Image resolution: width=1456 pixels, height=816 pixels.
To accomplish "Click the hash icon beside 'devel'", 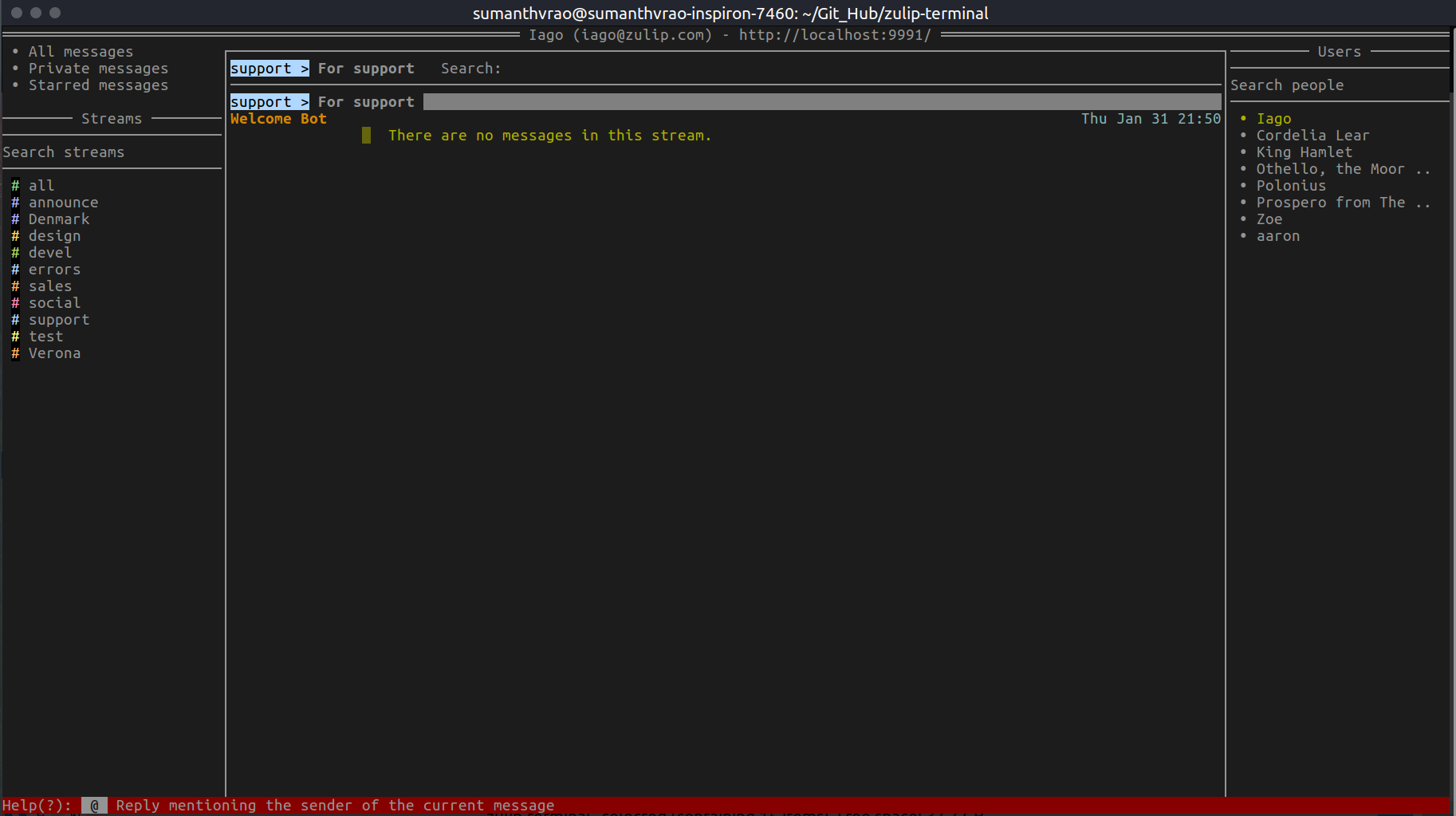I will [15, 253].
